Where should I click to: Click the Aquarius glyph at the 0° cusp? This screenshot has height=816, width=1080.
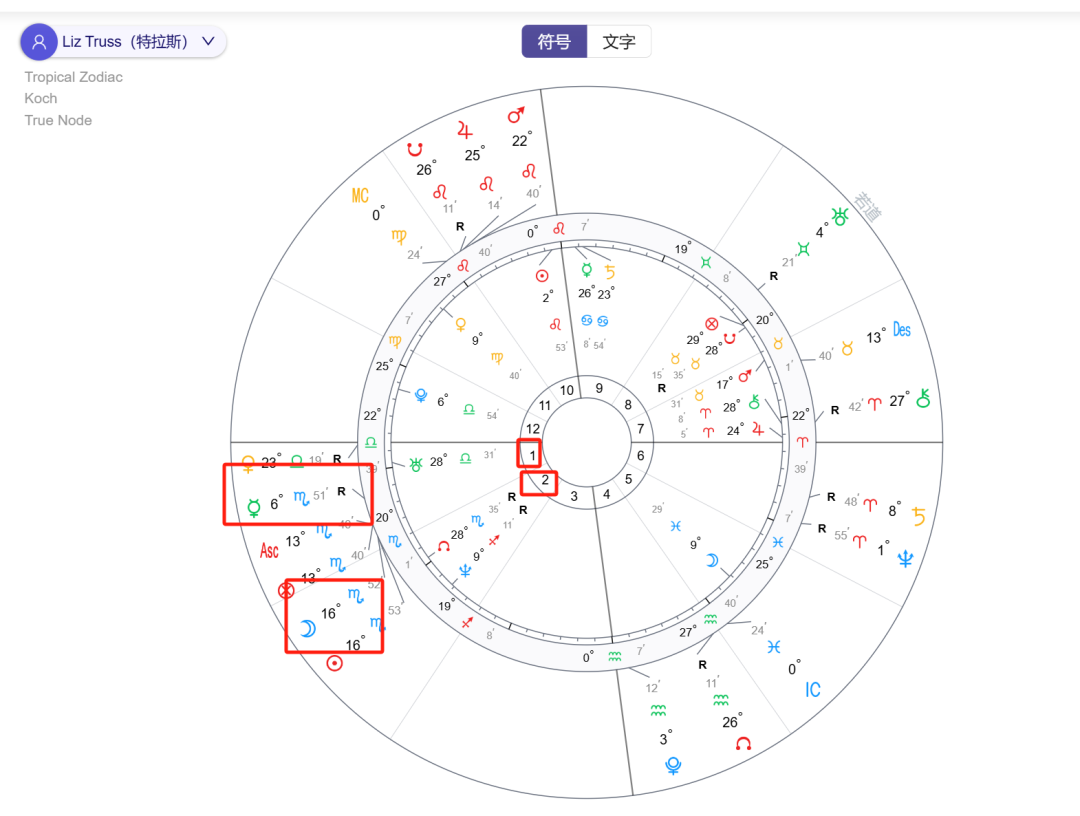pos(615,657)
